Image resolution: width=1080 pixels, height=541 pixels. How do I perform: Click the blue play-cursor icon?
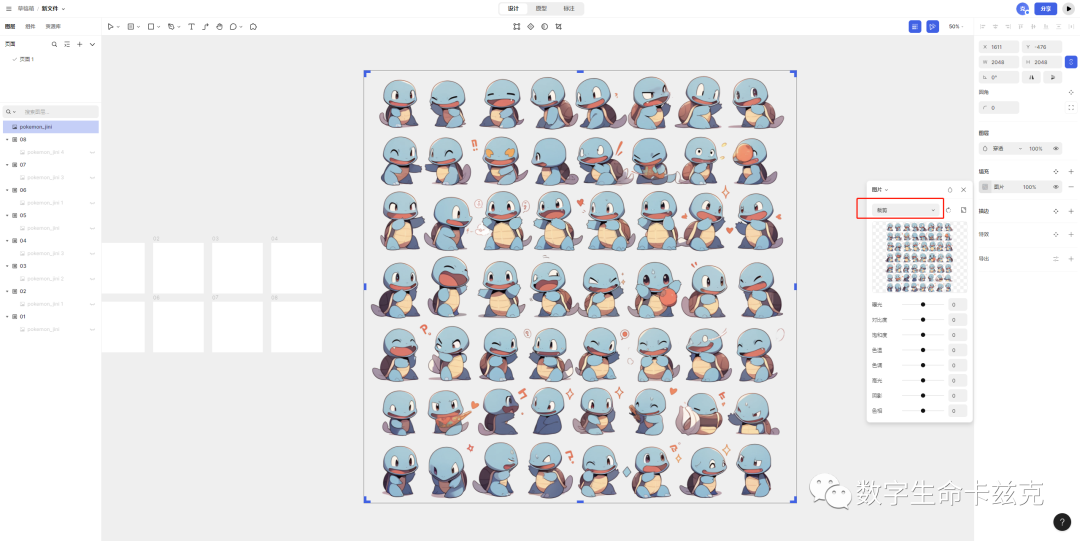pos(932,26)
